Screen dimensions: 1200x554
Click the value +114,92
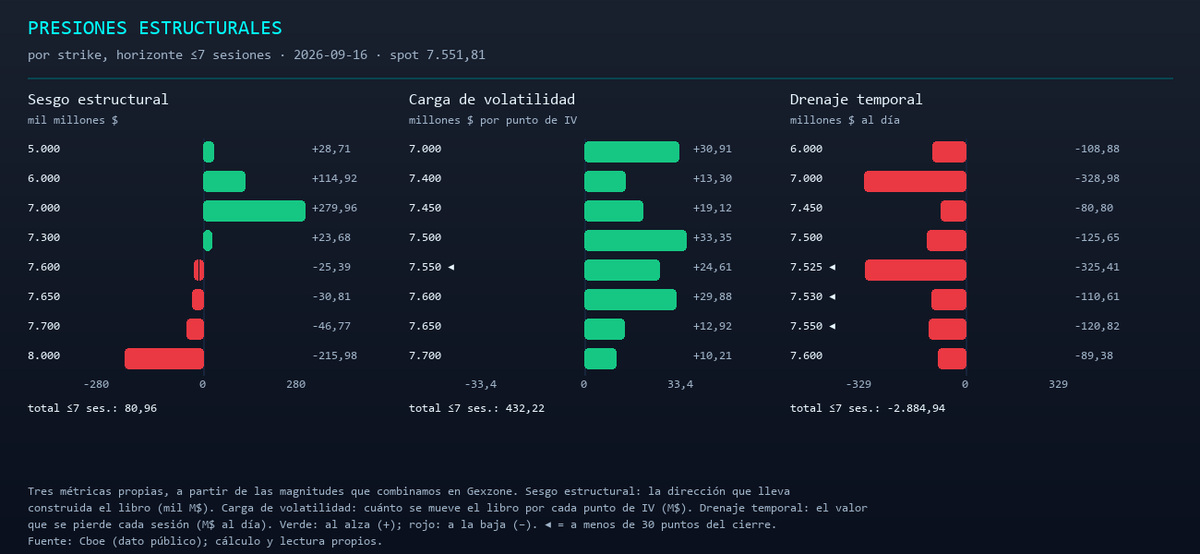334,179
